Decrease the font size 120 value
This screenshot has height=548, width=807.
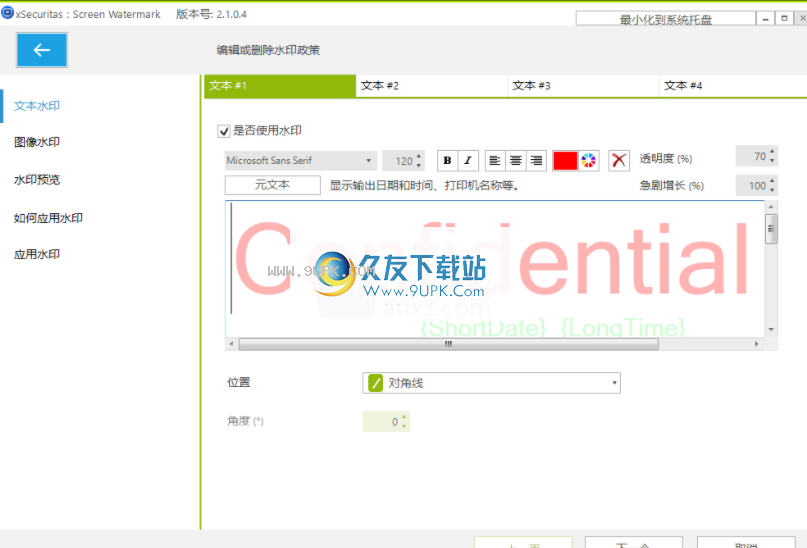[x=418, y=165]
